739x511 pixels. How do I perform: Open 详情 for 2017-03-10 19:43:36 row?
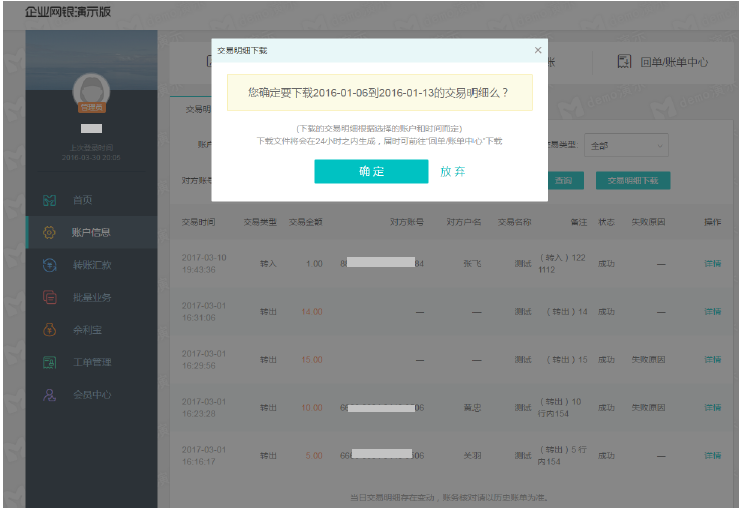pyautogui.click(x=712, y=264)
